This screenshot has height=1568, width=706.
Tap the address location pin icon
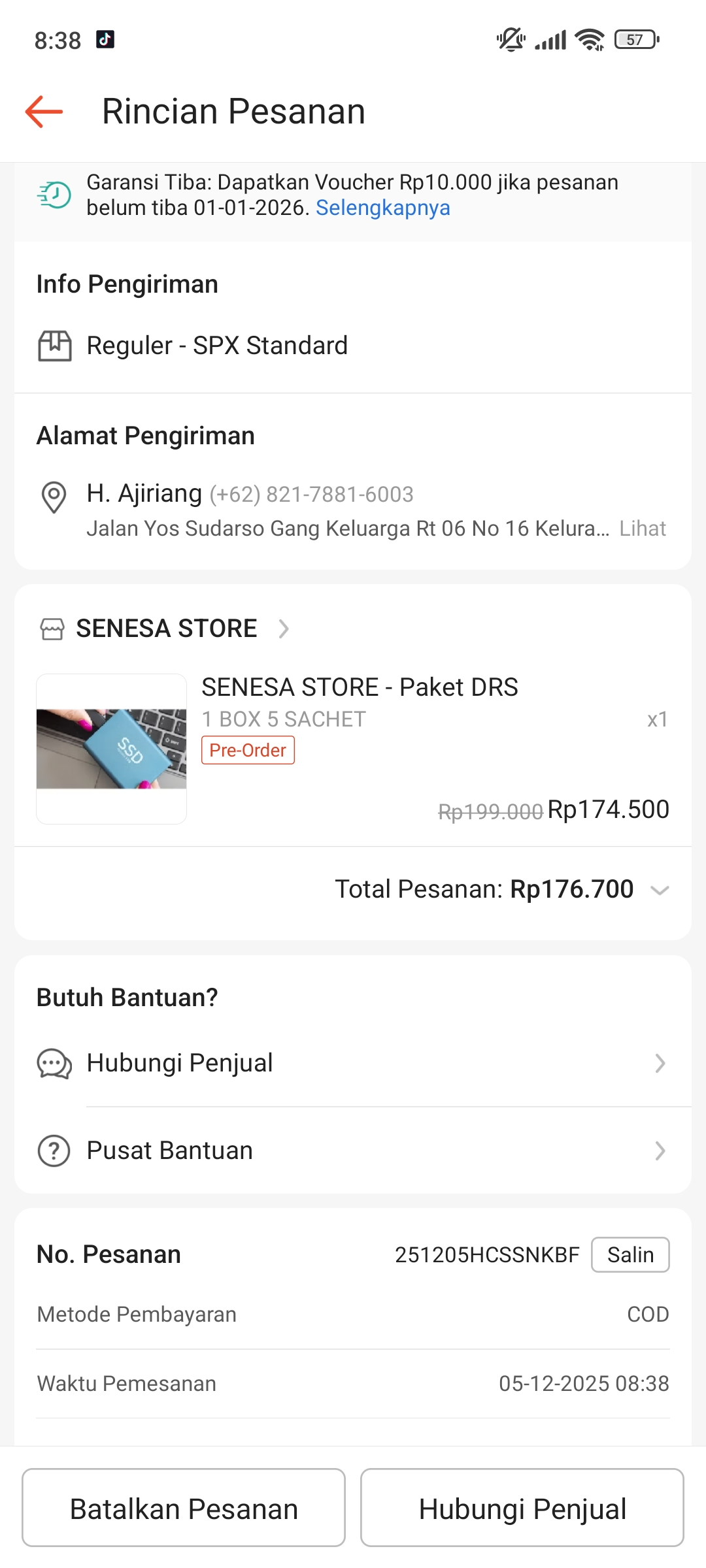(54, 497)
